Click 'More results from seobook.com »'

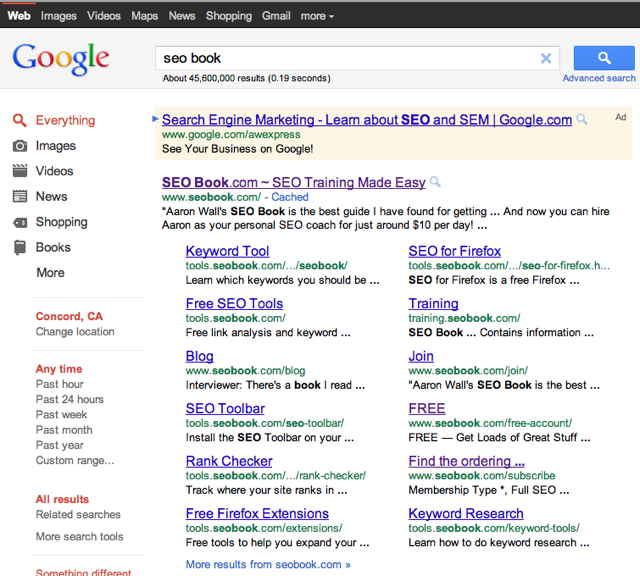pyautogui.click(x=268, y=564)
